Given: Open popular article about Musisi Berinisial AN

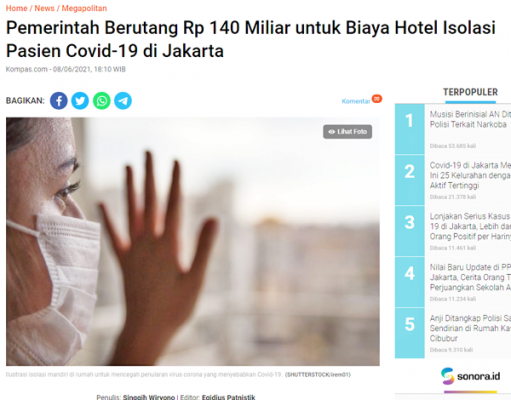Looking at the screenshot, I should pos(470,119).
